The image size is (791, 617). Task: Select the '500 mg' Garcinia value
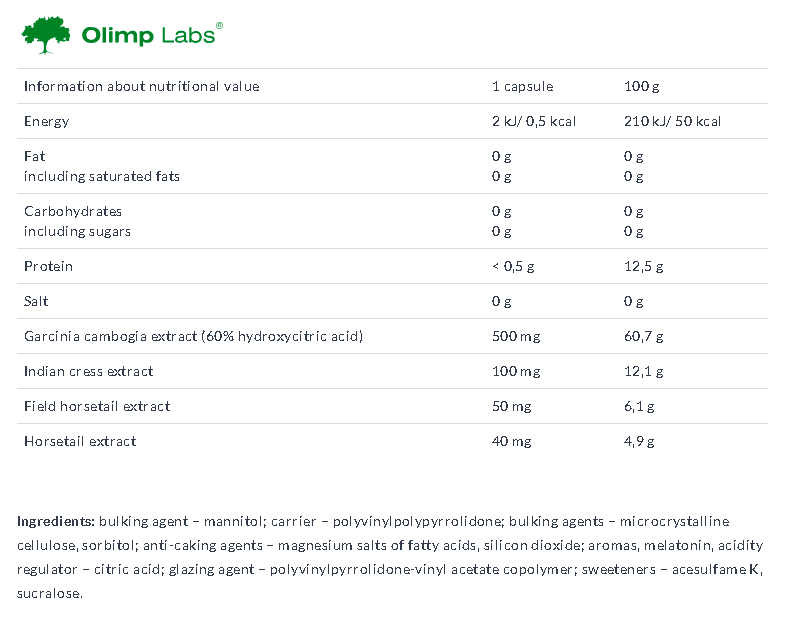point(516,336)
